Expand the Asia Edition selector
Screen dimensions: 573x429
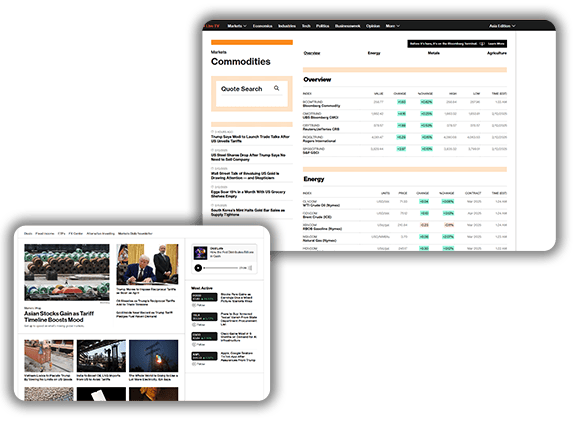click(x=502, y=26)
